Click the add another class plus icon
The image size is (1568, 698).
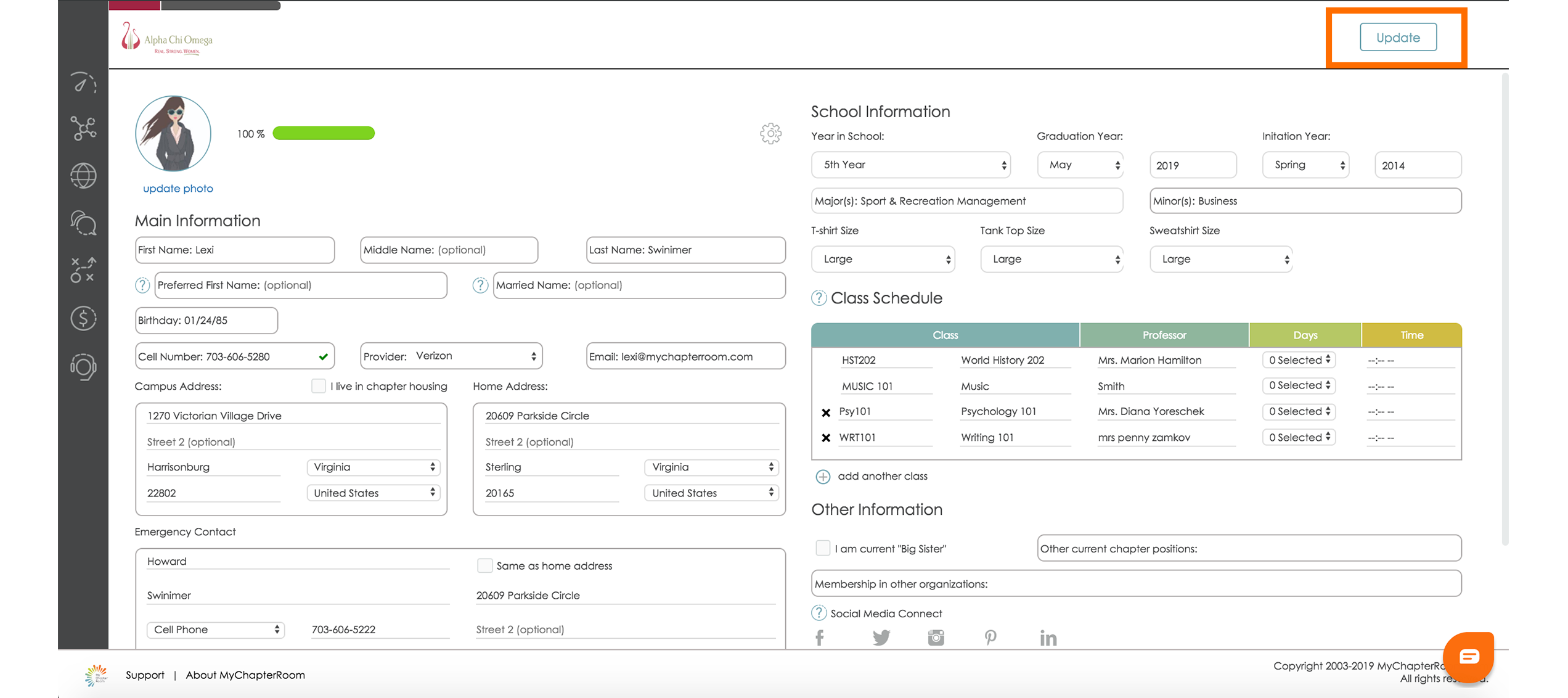[823, 477]
